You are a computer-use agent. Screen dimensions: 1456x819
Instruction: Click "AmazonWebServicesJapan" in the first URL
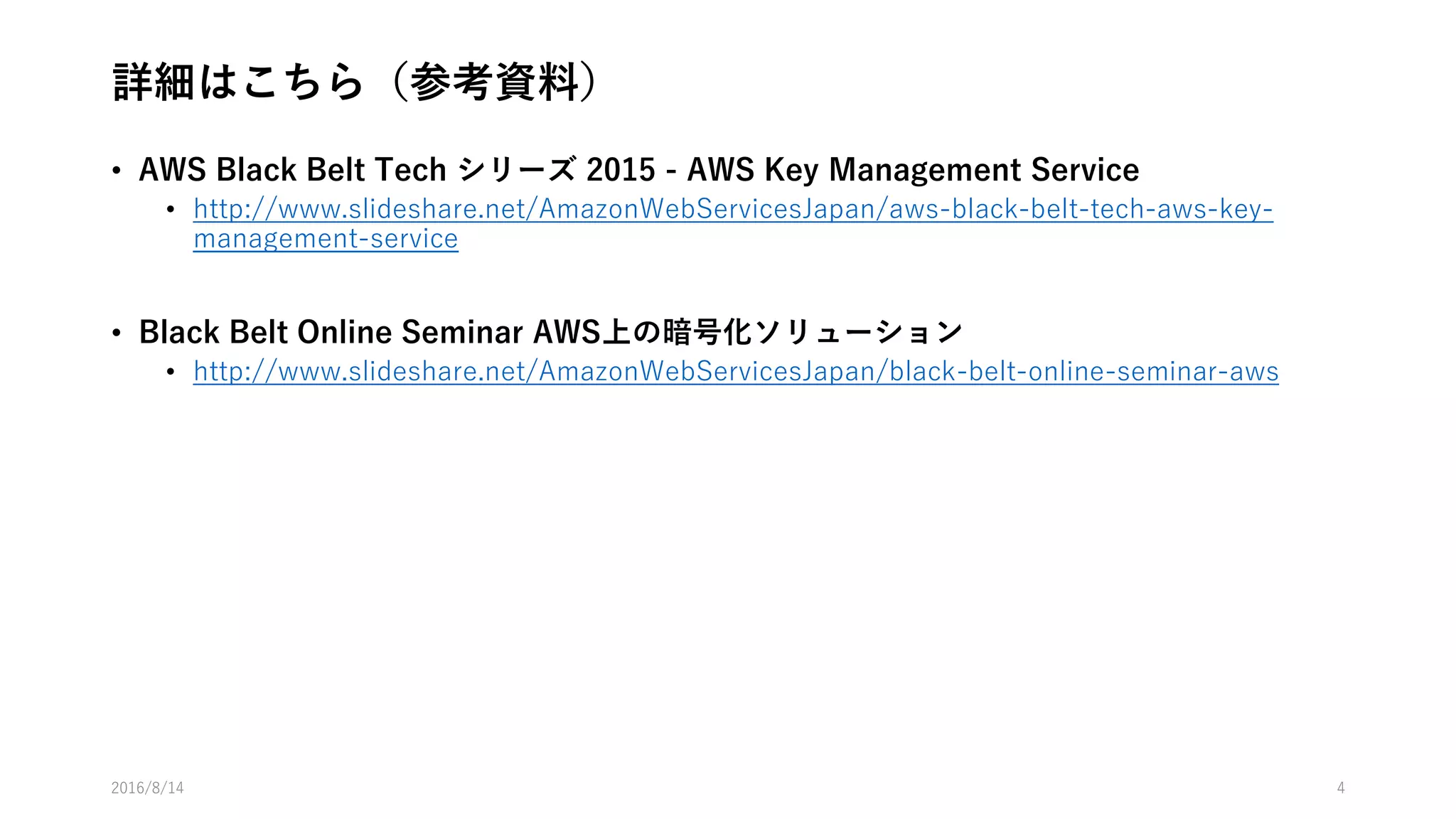pyautogui.click(x=707, y=209)
